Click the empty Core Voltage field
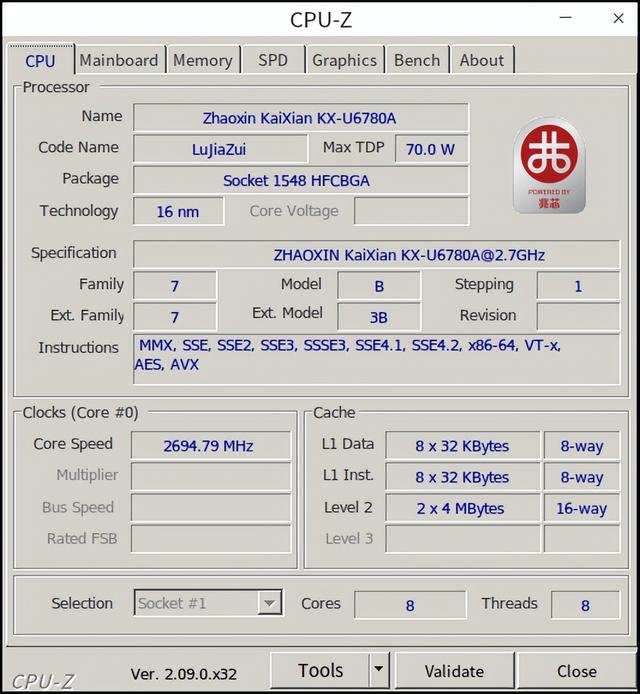 click(411, 211)
